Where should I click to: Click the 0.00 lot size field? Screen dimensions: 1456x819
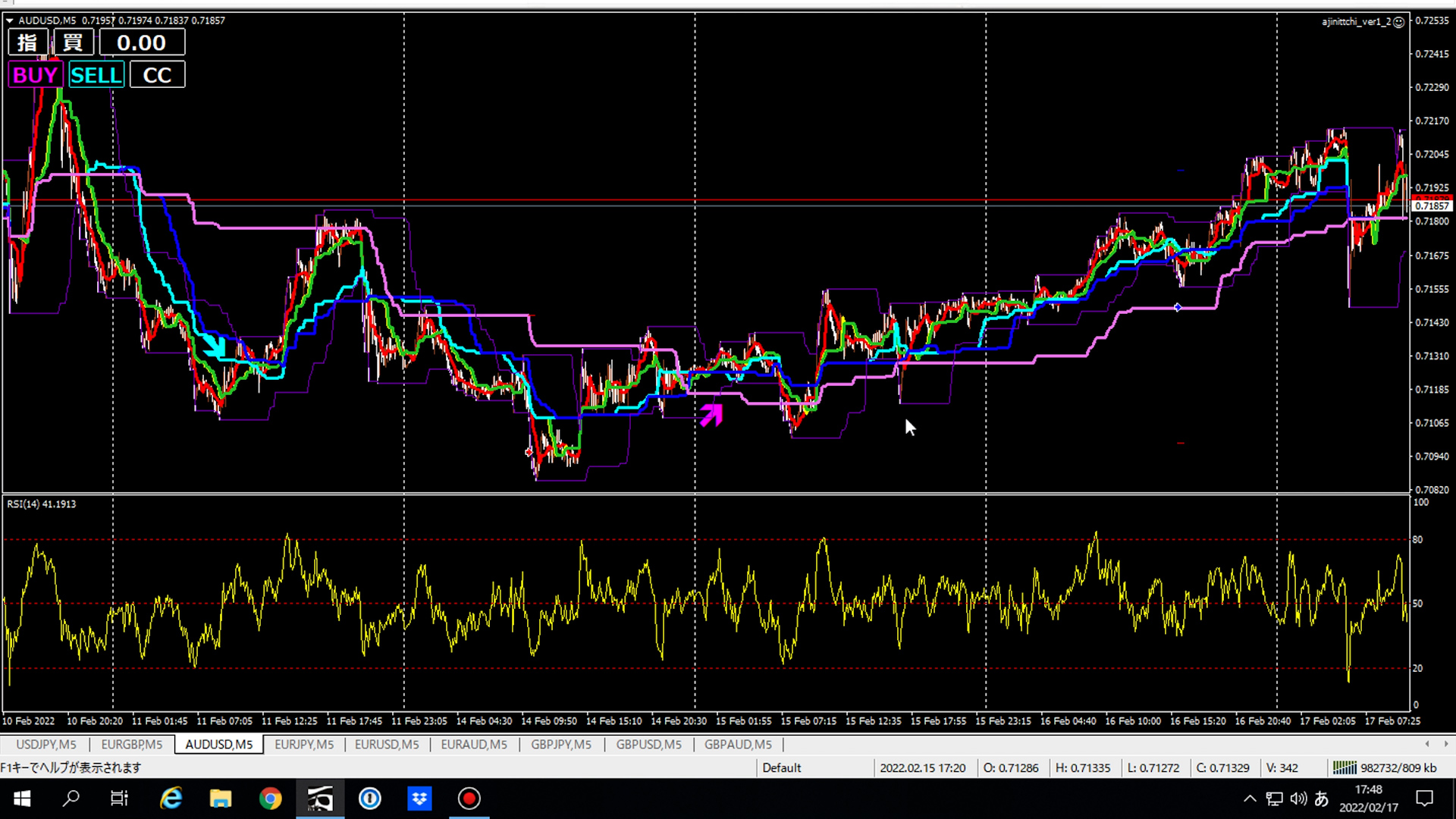142,42
